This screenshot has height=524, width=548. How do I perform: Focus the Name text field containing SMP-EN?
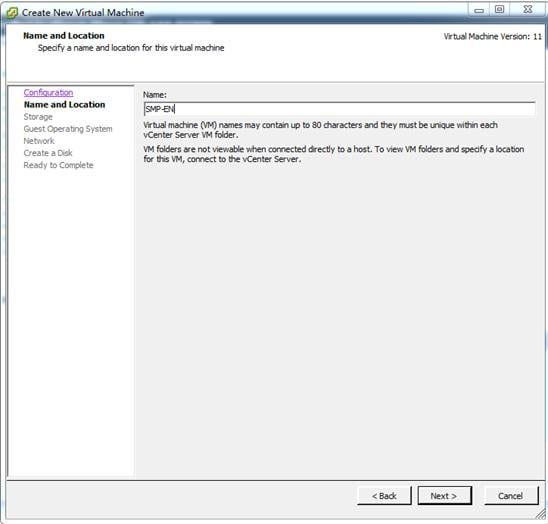click(339, 109)
